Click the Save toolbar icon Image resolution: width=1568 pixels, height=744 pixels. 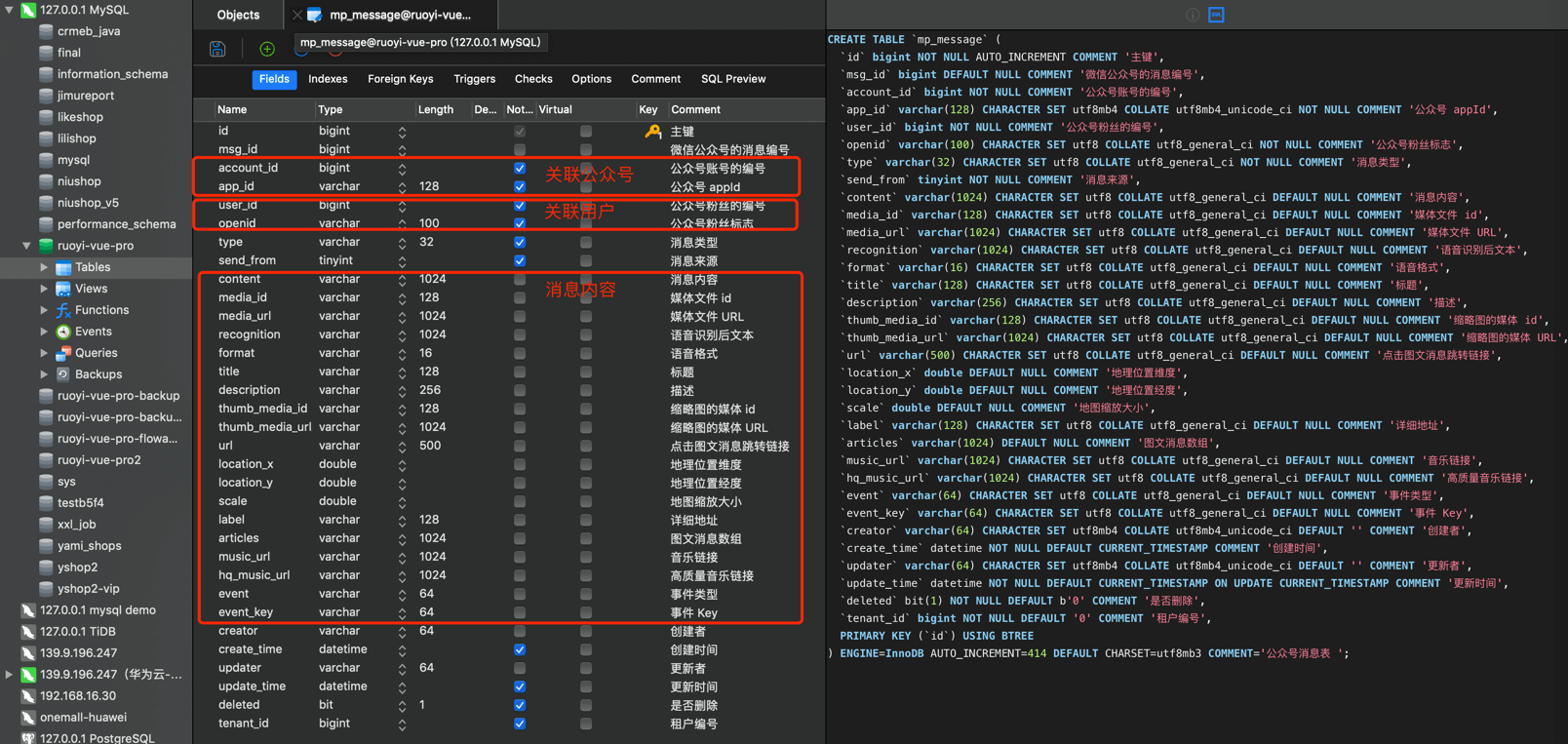tap(217, 49)
